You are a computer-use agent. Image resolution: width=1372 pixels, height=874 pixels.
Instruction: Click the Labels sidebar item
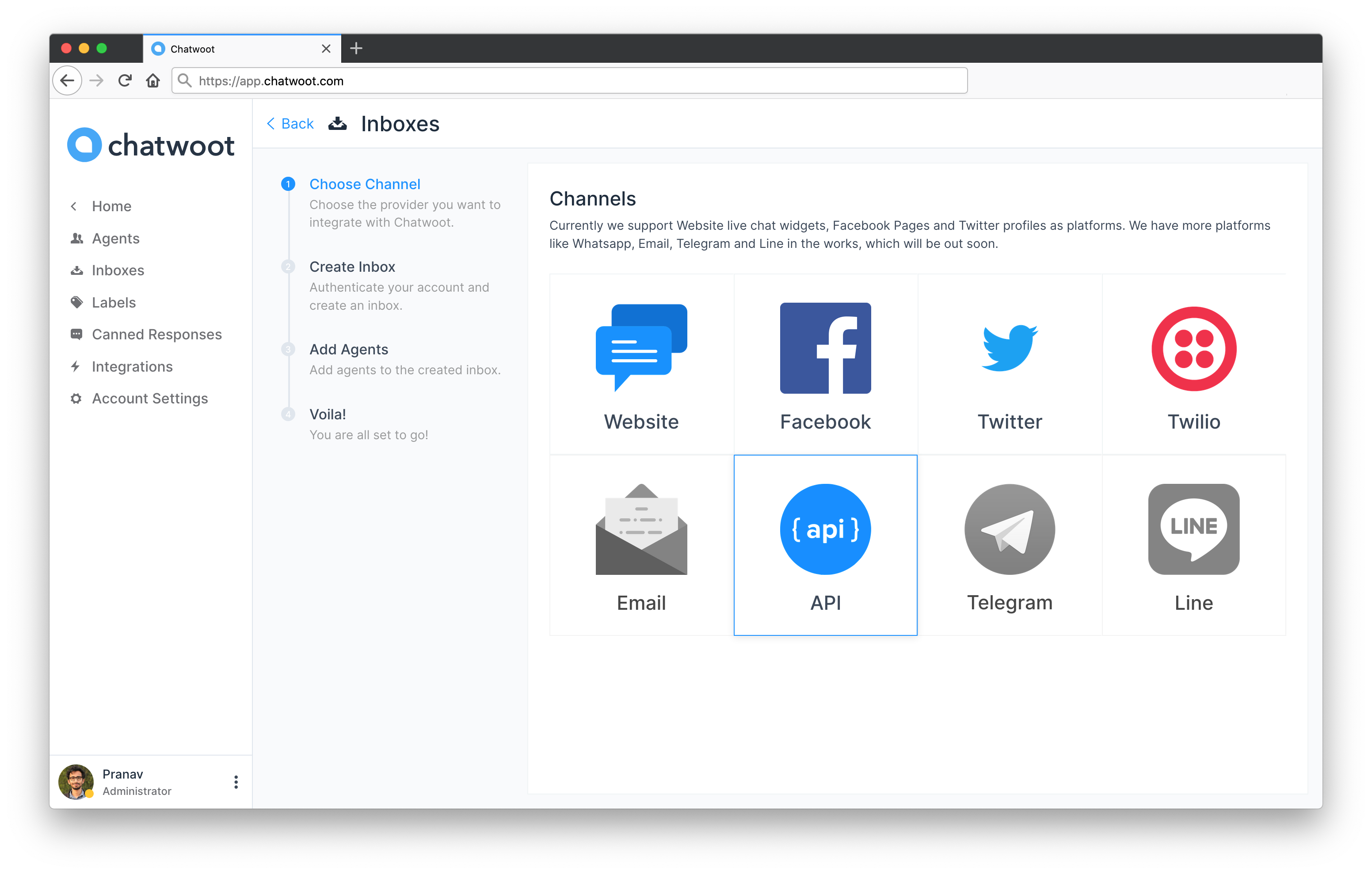click(113, 302)
